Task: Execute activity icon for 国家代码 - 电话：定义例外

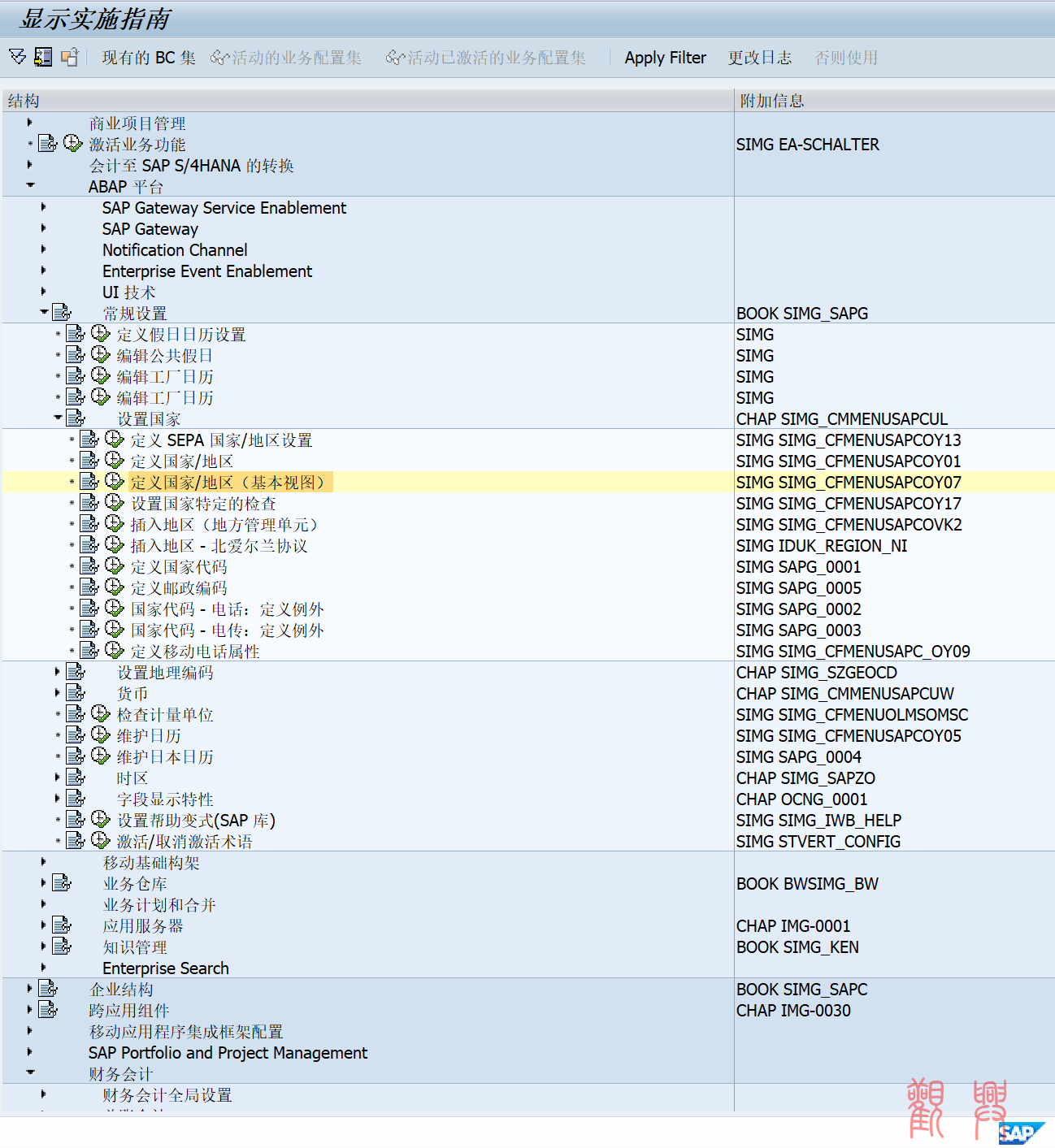Action: [x=115, y=609]
